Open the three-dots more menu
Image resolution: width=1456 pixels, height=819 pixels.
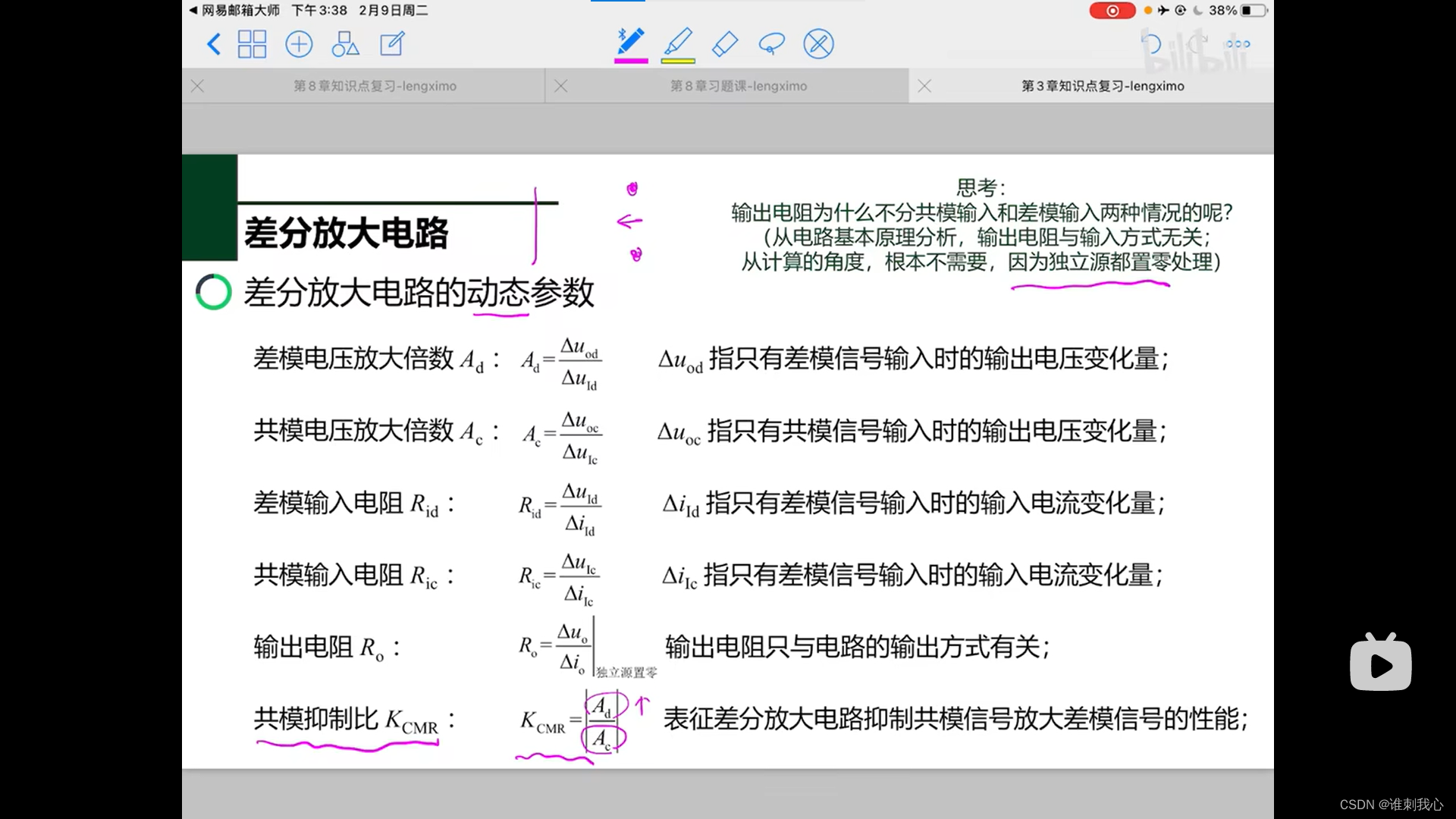tap(1238, 44)
